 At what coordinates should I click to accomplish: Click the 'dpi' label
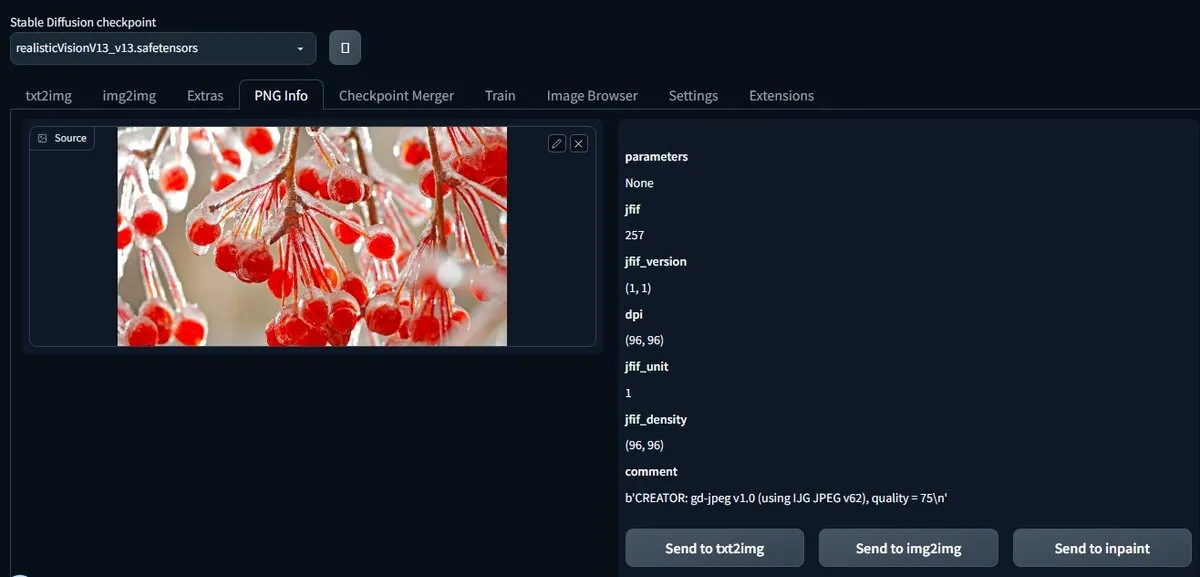click(x=633, y=314)
